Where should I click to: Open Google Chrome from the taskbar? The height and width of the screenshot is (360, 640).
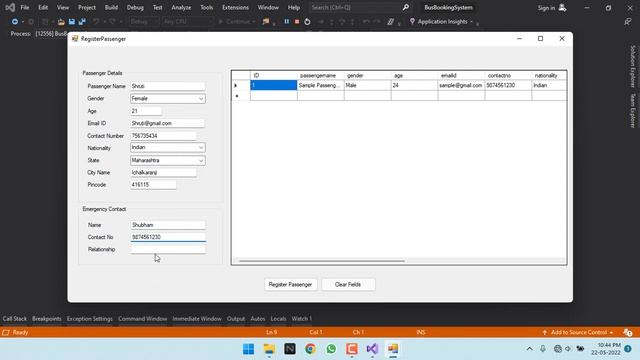coord(310,349)
